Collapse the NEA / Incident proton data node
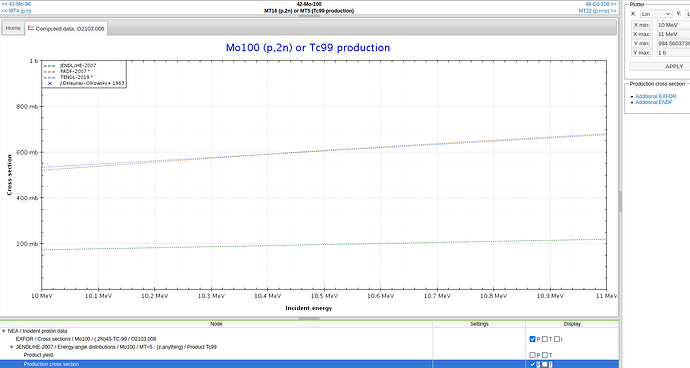Screen dimensions: 690x368 click(4, 331)
